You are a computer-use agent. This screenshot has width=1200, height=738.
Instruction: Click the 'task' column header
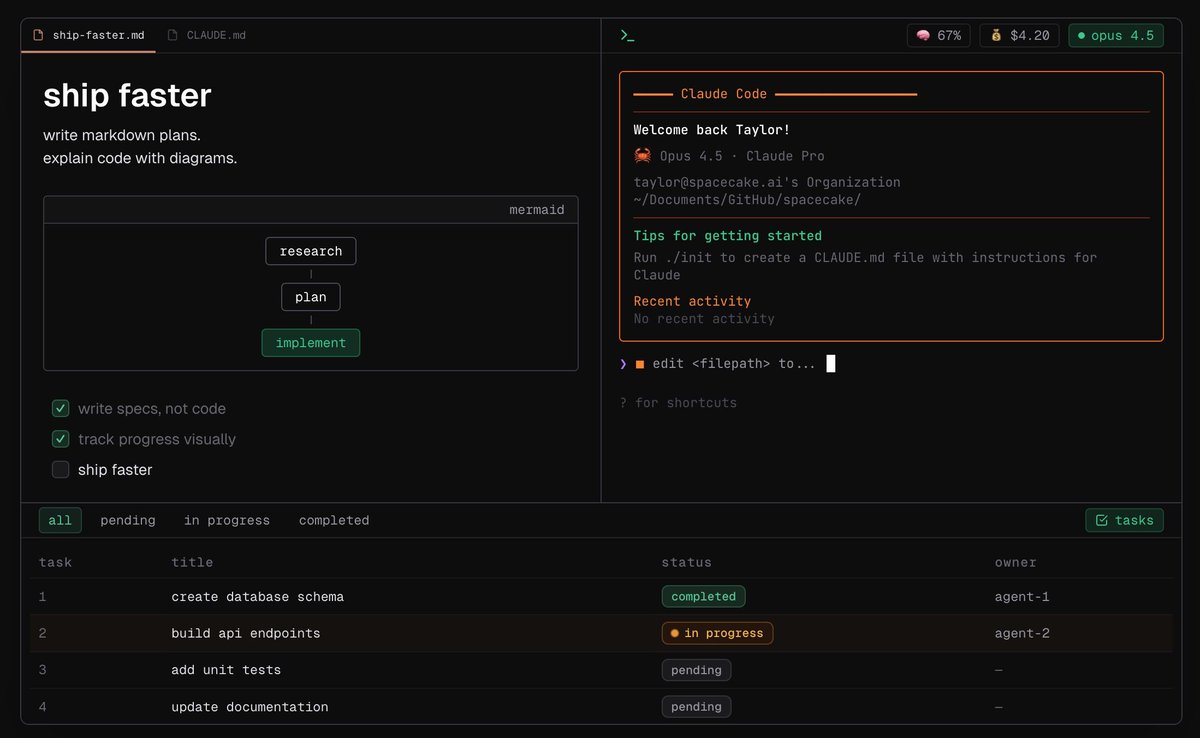pos(55,562)
